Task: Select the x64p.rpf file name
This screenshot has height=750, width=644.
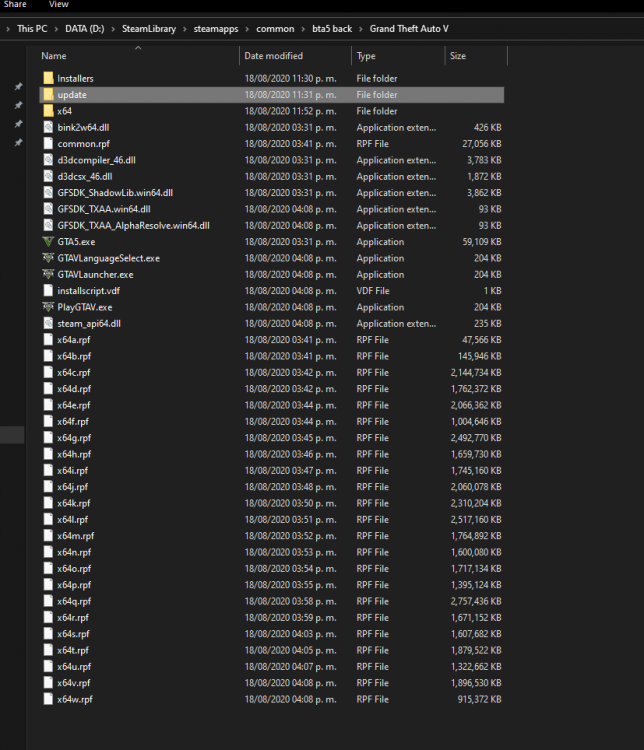Action: (74, 585)
